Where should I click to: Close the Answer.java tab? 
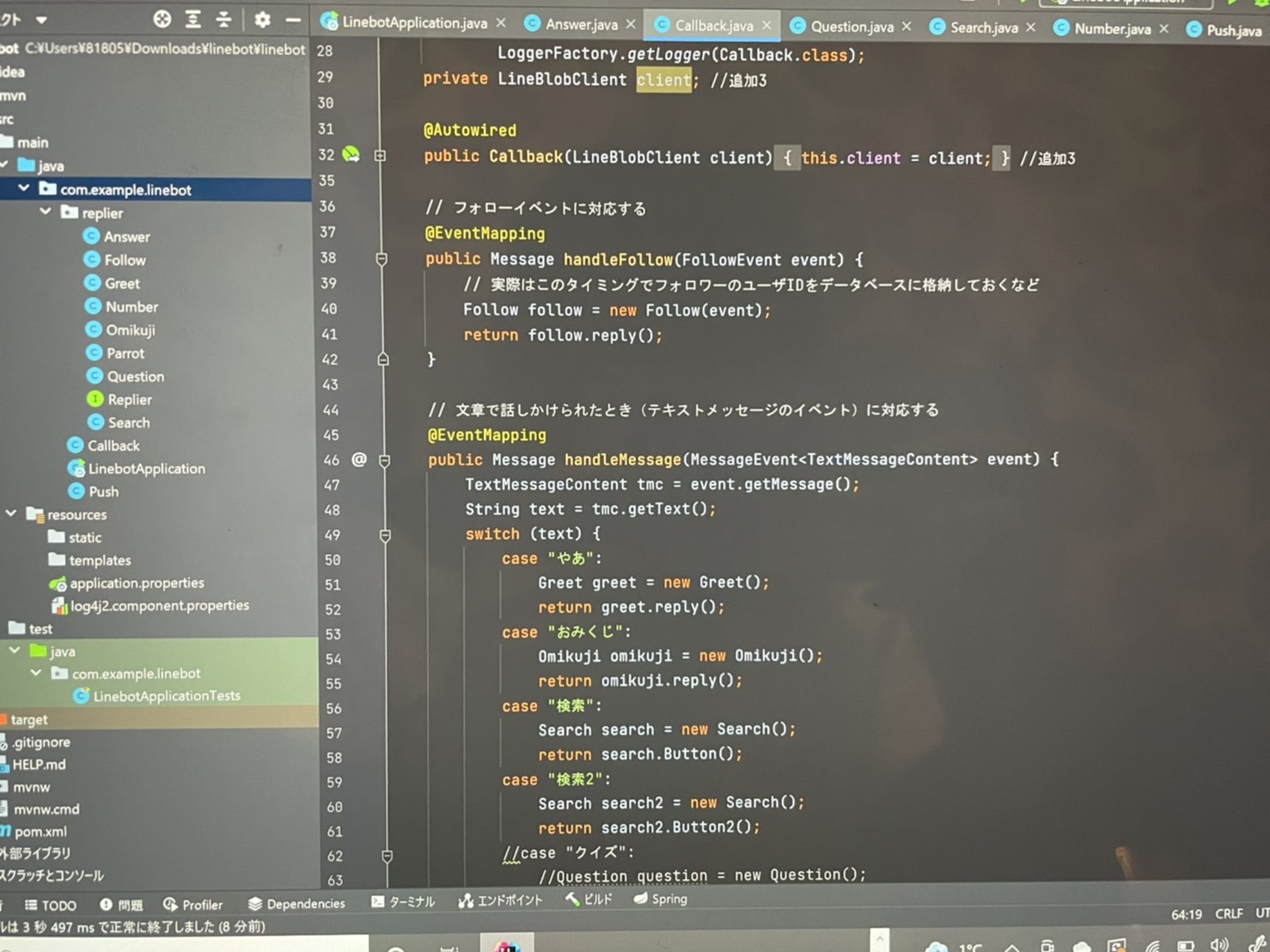point(631,24)
